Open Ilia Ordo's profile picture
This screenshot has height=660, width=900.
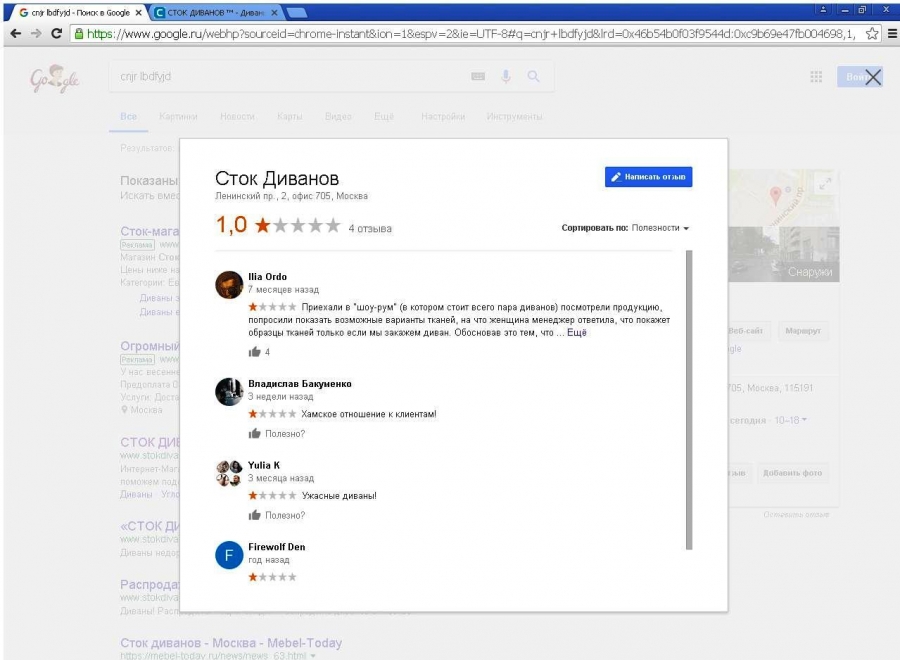(x=229, y=285)
